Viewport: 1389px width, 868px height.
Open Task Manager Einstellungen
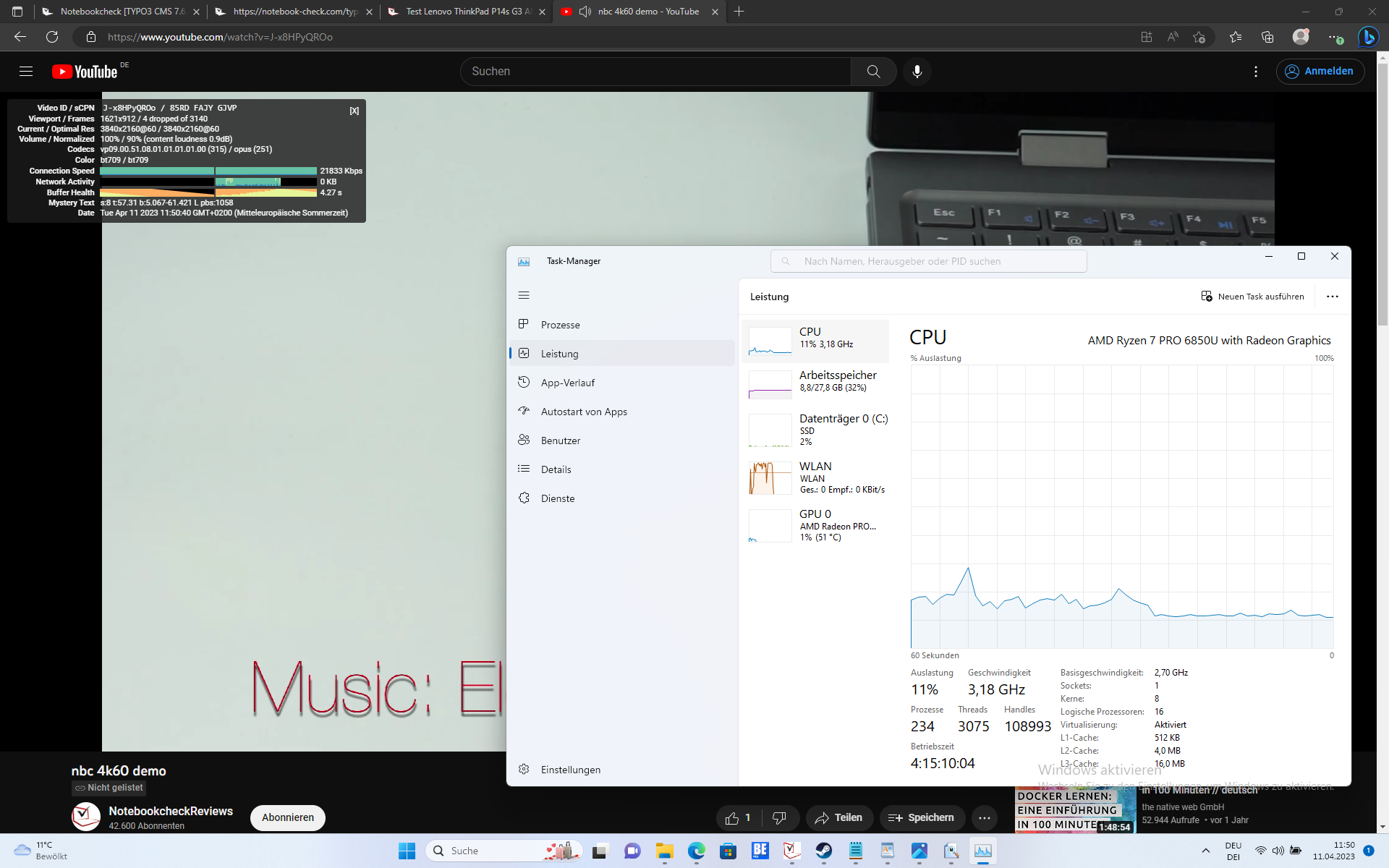[x=622, y=770]
